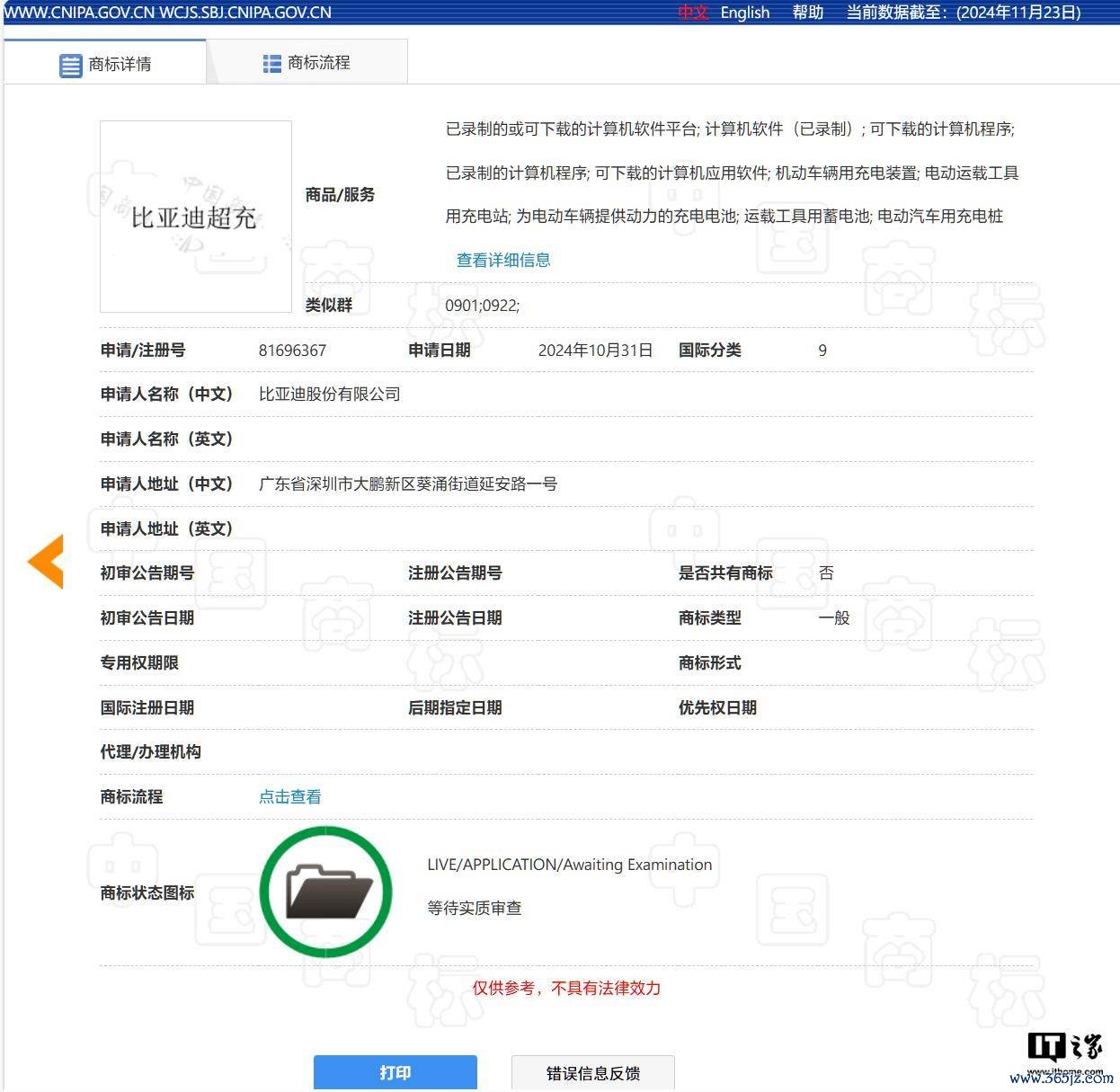The height and width of the screenshot is (1092, 1120).
Task: Open 查看详细信息 link
Action: pyautogui.click(x=503, y=260)
